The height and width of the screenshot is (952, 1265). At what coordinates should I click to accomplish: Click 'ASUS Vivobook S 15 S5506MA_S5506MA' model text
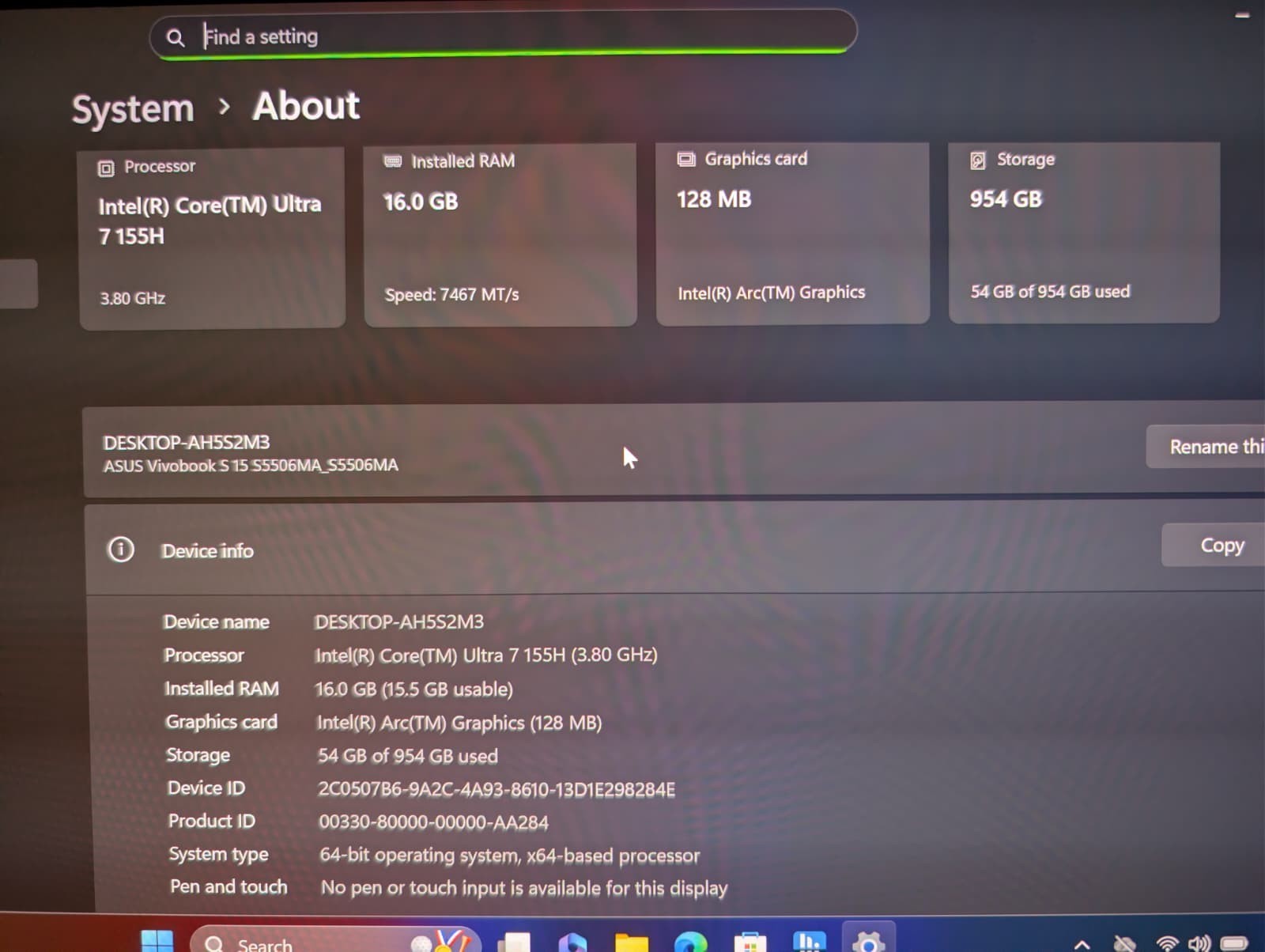(x=251, y=465)
